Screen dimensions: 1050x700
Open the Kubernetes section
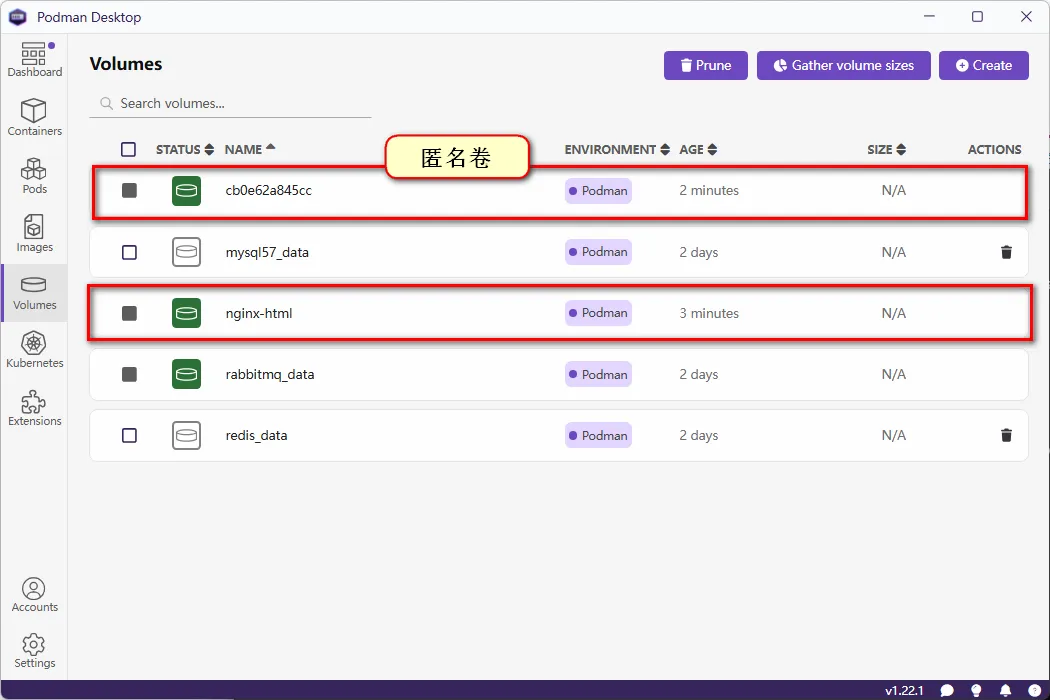pos(34,350)
